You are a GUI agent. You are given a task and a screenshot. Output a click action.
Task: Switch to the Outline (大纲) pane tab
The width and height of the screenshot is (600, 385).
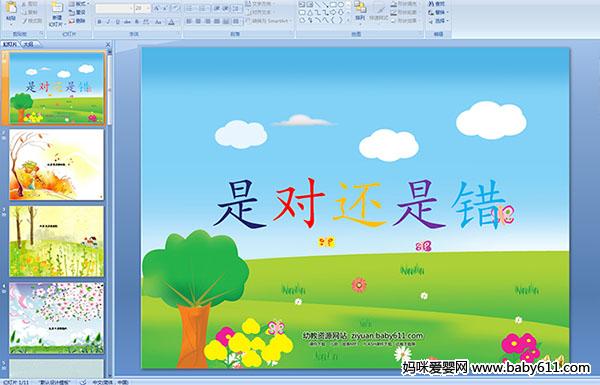[28, 44]
